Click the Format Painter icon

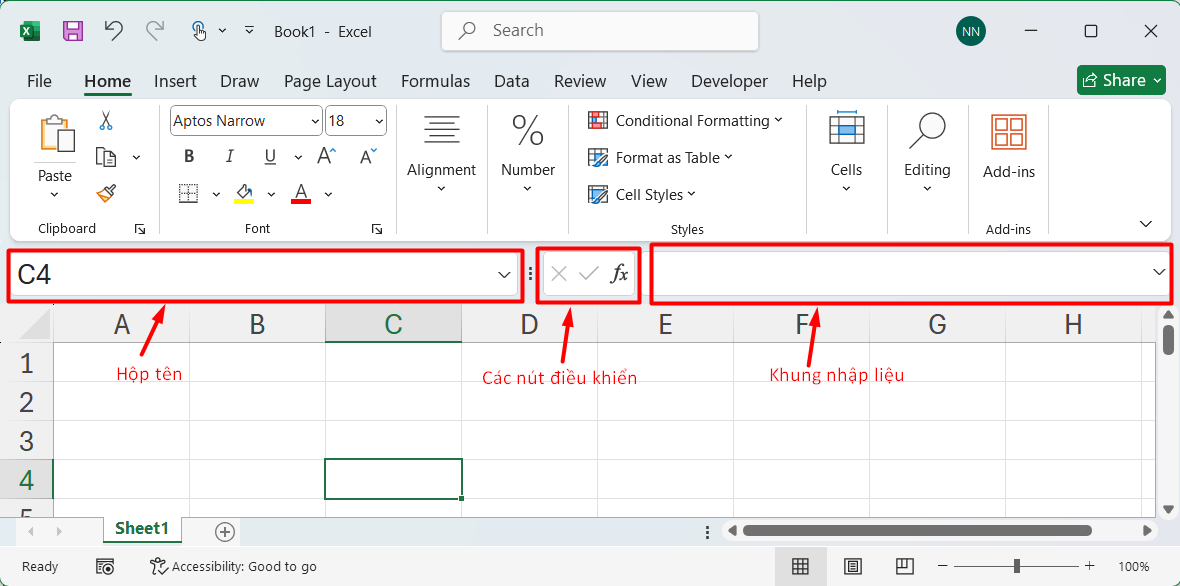pyautogui.click(x=103, y=192)
